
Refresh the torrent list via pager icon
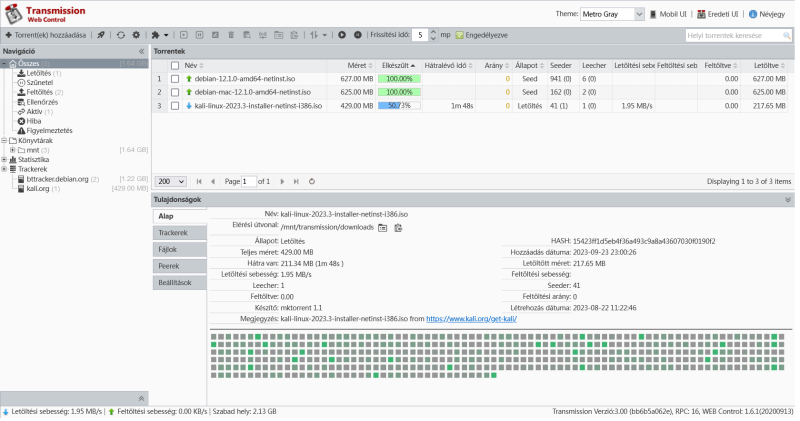click(312, 182)
